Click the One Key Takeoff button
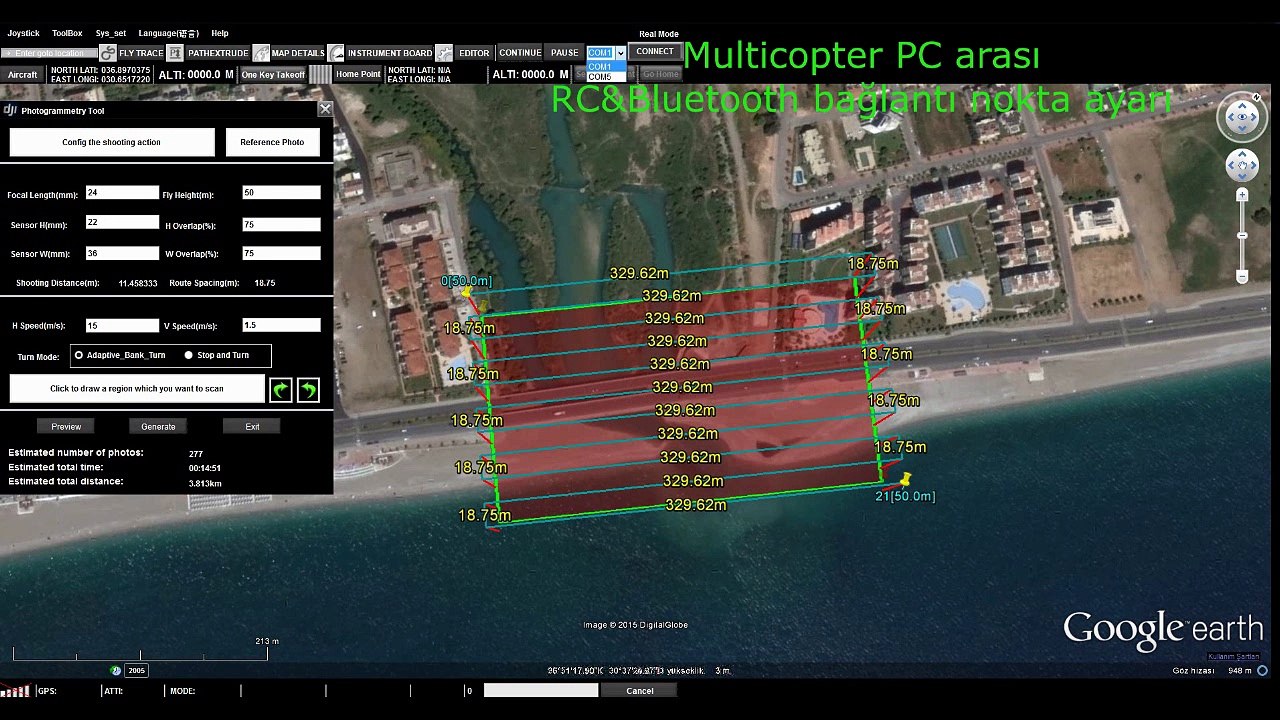This screenshot has height=720, width=1280. (273, 75)
